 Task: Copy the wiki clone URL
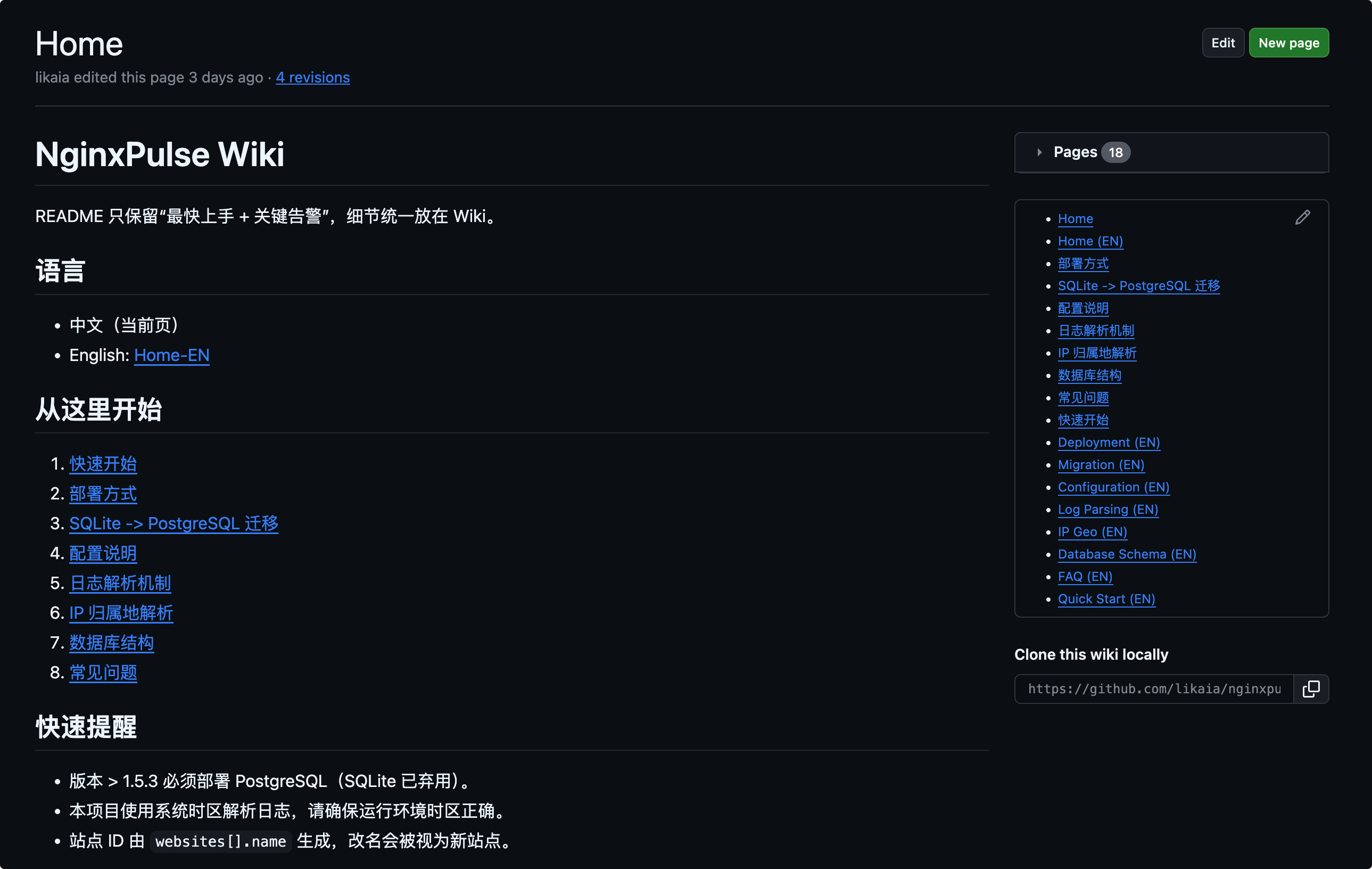[x=1310, y=689]
